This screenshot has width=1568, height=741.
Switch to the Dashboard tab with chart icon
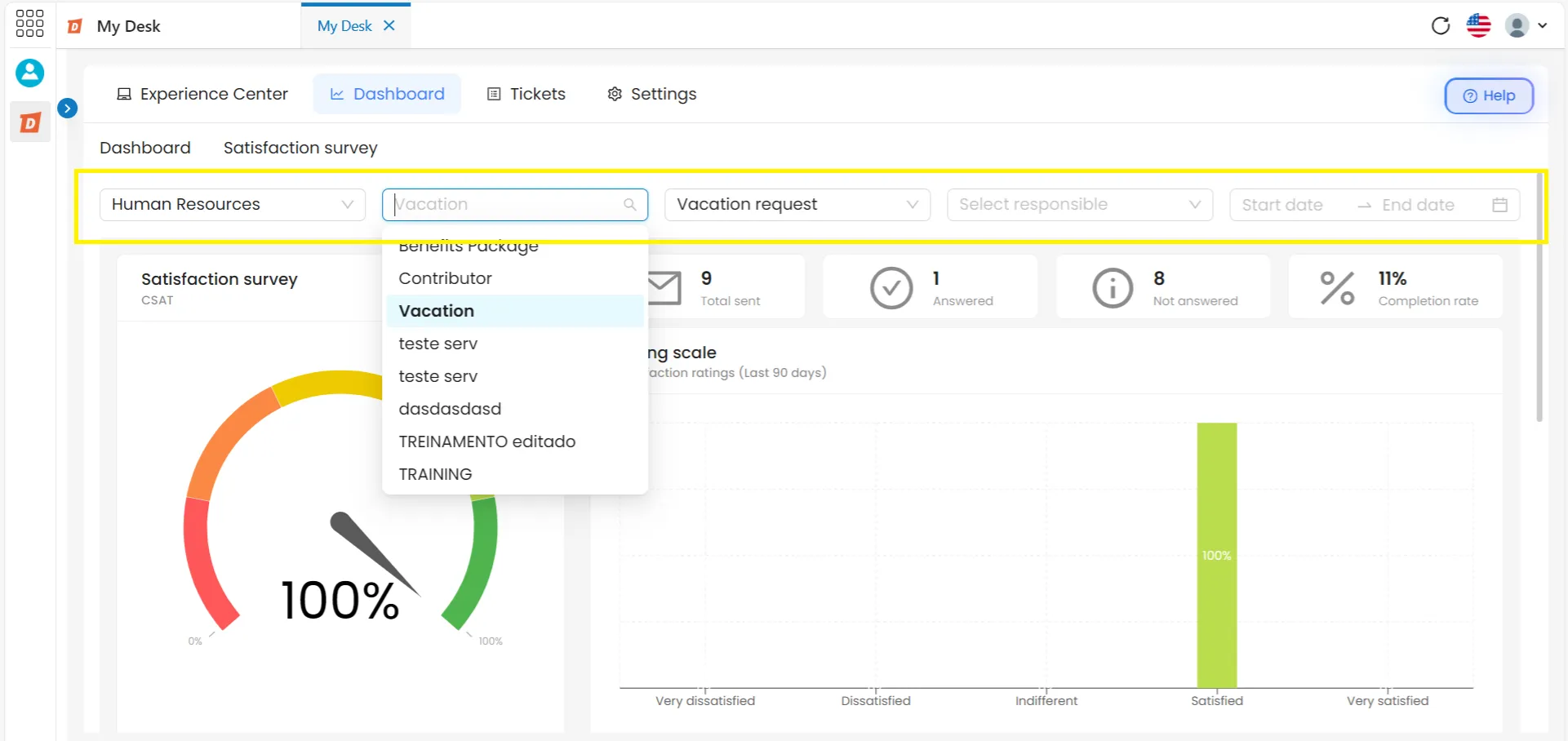tap(387, 94)
